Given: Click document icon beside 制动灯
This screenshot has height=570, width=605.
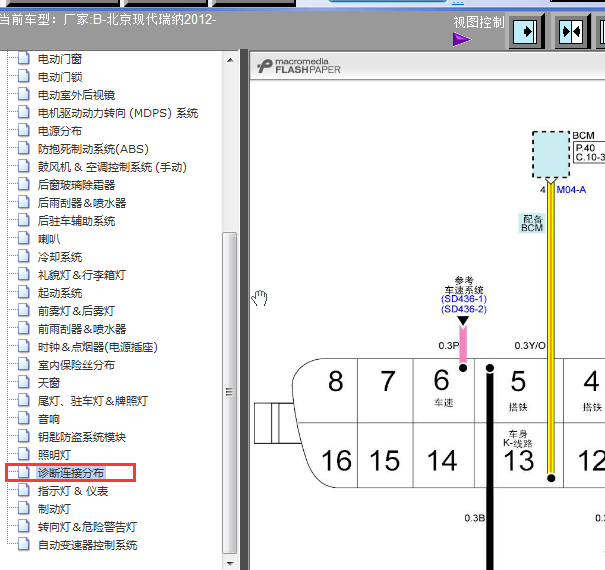Looking at the screenshot, I should pyautogui.click(x=24, y=508).
